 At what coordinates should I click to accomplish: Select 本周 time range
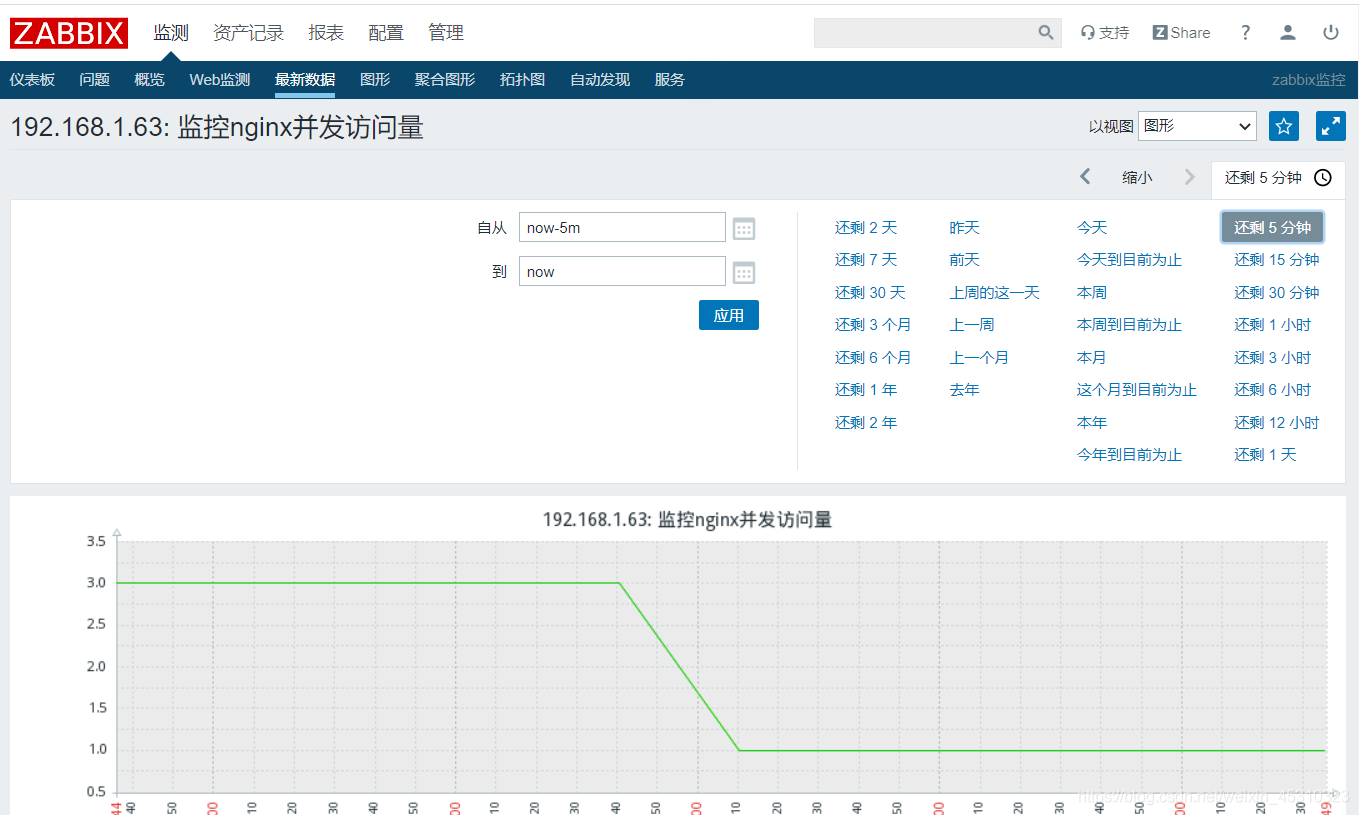coord(1092,293)
